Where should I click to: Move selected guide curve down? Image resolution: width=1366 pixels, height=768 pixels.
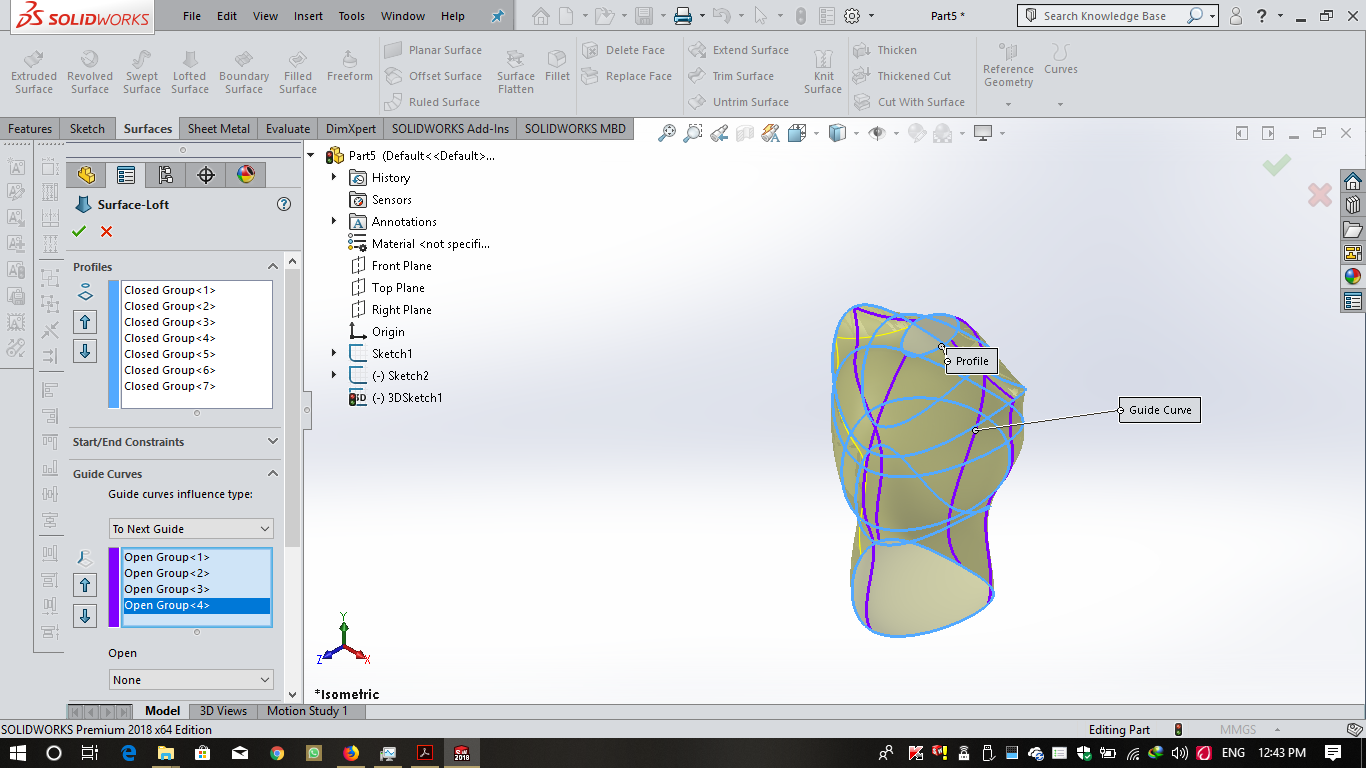pyautogui.click(x=85, y=615)
